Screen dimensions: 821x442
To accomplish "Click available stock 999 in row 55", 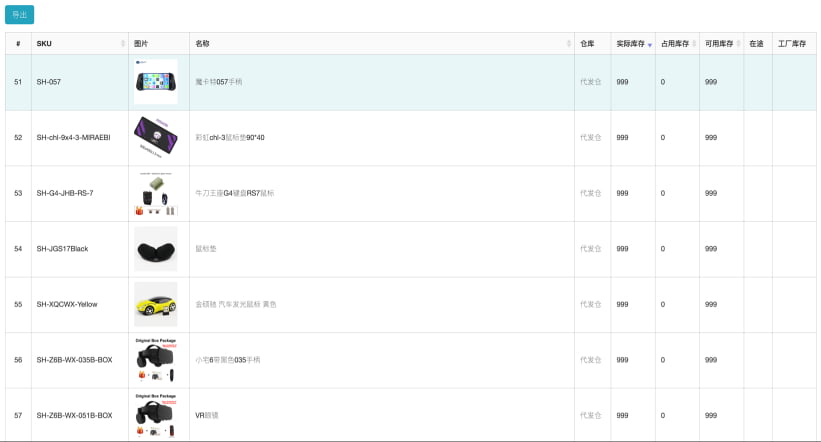I will coord(711,304).
